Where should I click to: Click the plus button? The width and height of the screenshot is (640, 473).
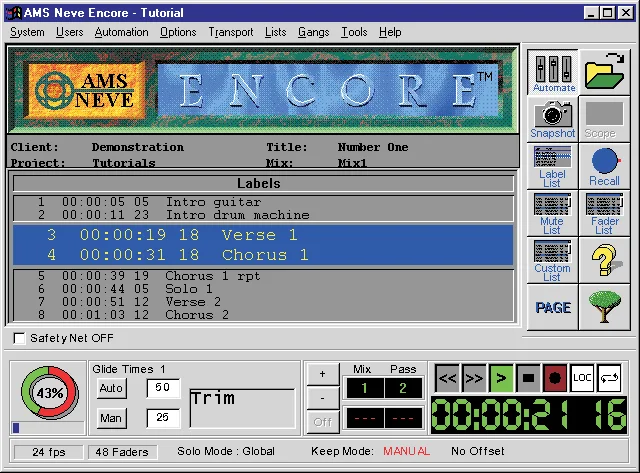[x=323, y=374]
